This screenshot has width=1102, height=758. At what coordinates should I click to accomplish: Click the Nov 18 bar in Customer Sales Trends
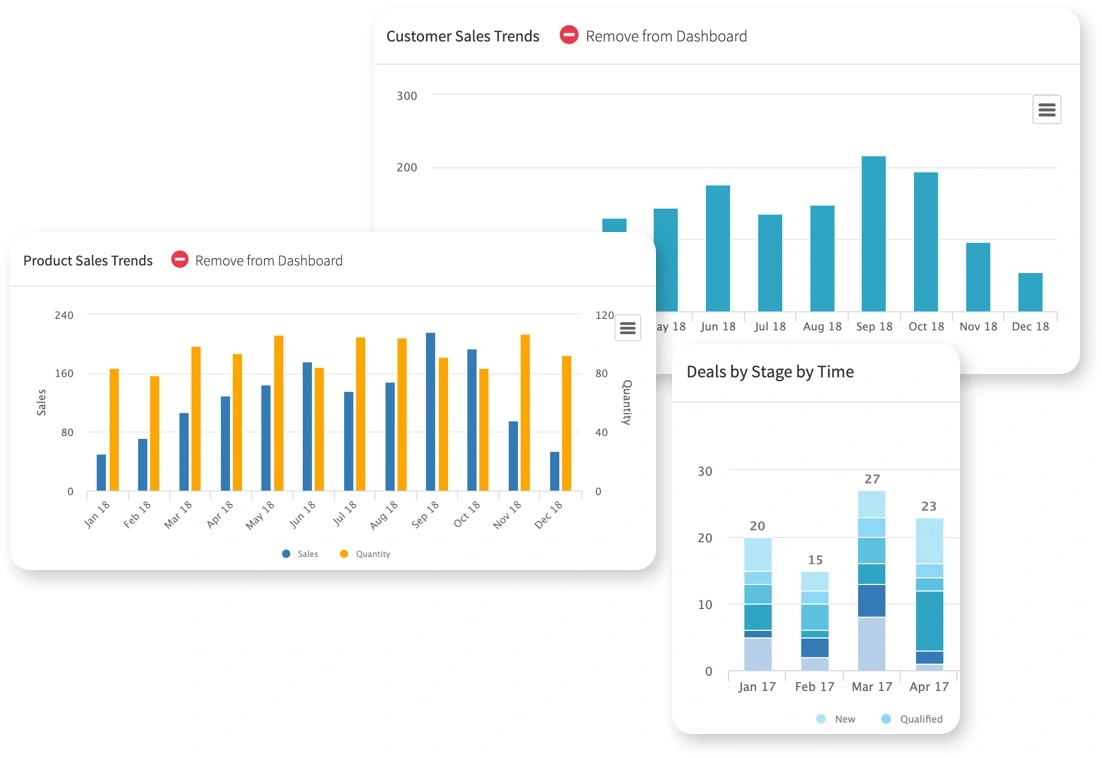tap(978, 277)
